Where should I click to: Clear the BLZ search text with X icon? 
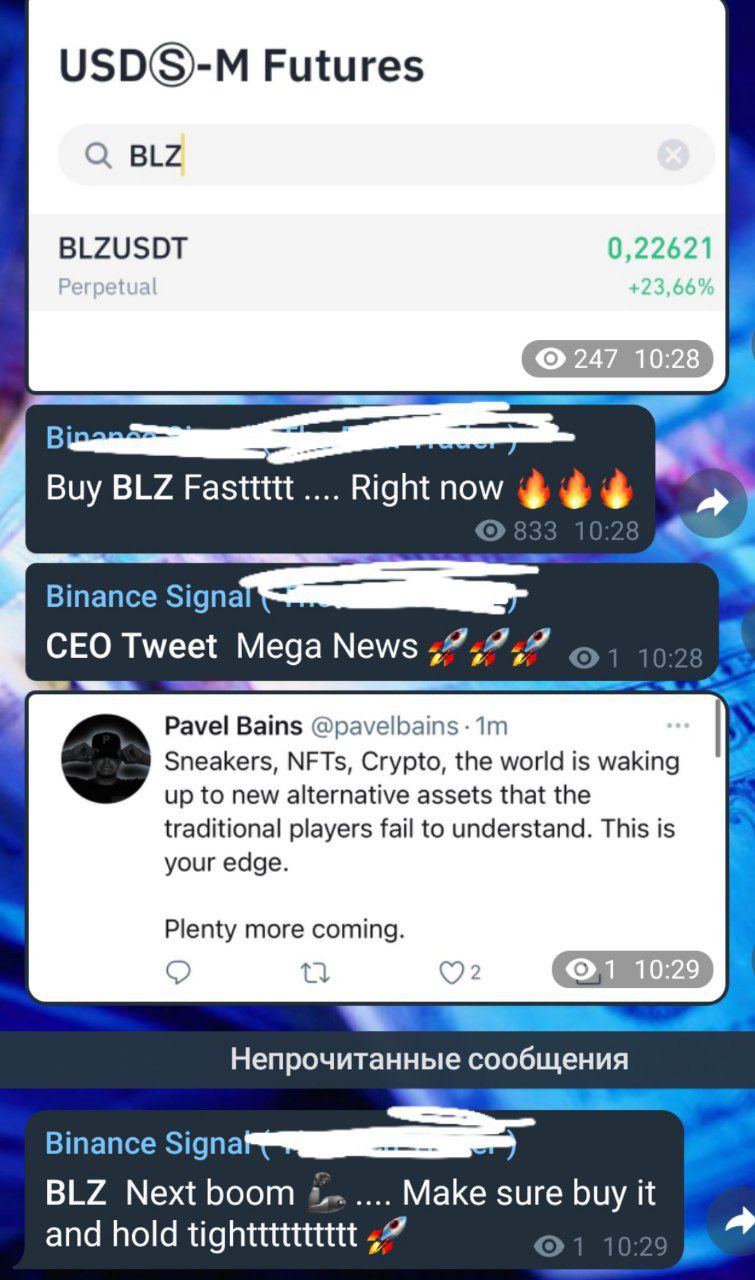673,155
